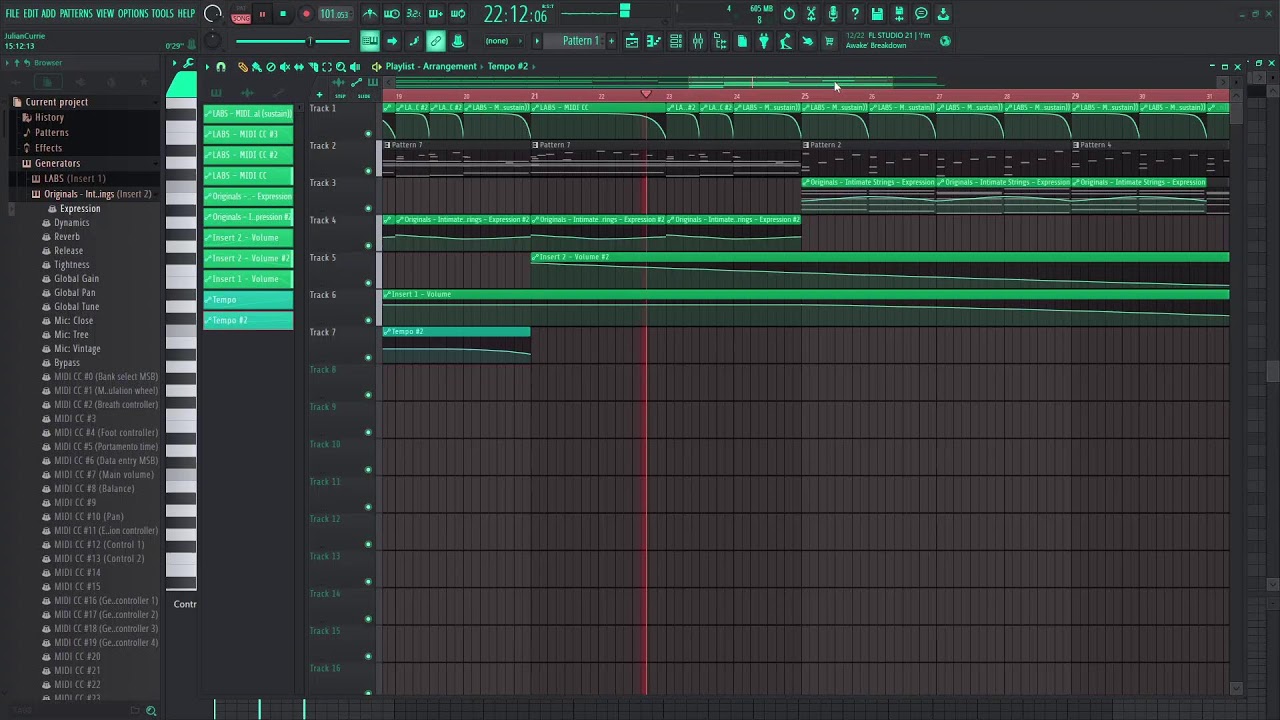Select the playlist Delete tool

pos(270,67)
